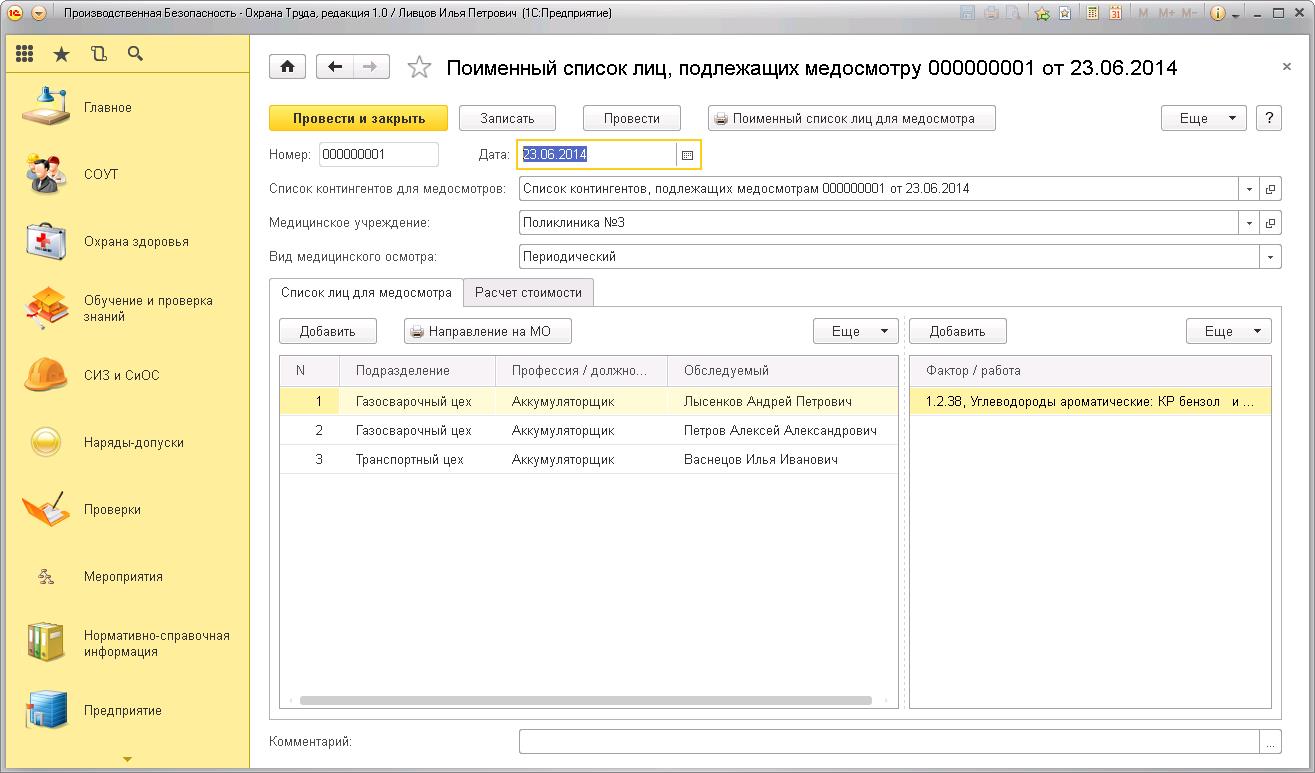Click the home page icon button
The image size is (1315, 773).
click(288, 67)
